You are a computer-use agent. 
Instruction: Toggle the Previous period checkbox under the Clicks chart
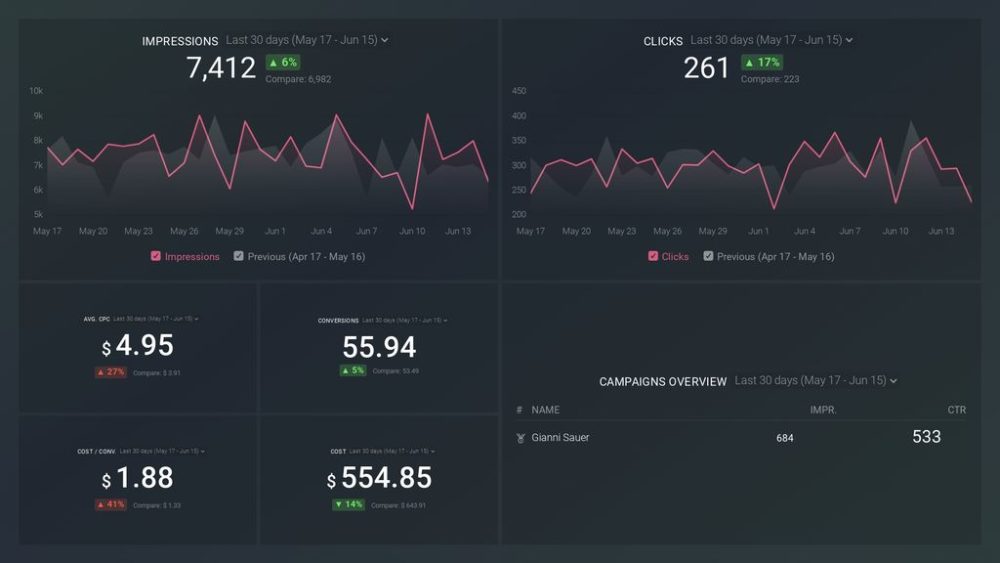click(x=708, y=256)
